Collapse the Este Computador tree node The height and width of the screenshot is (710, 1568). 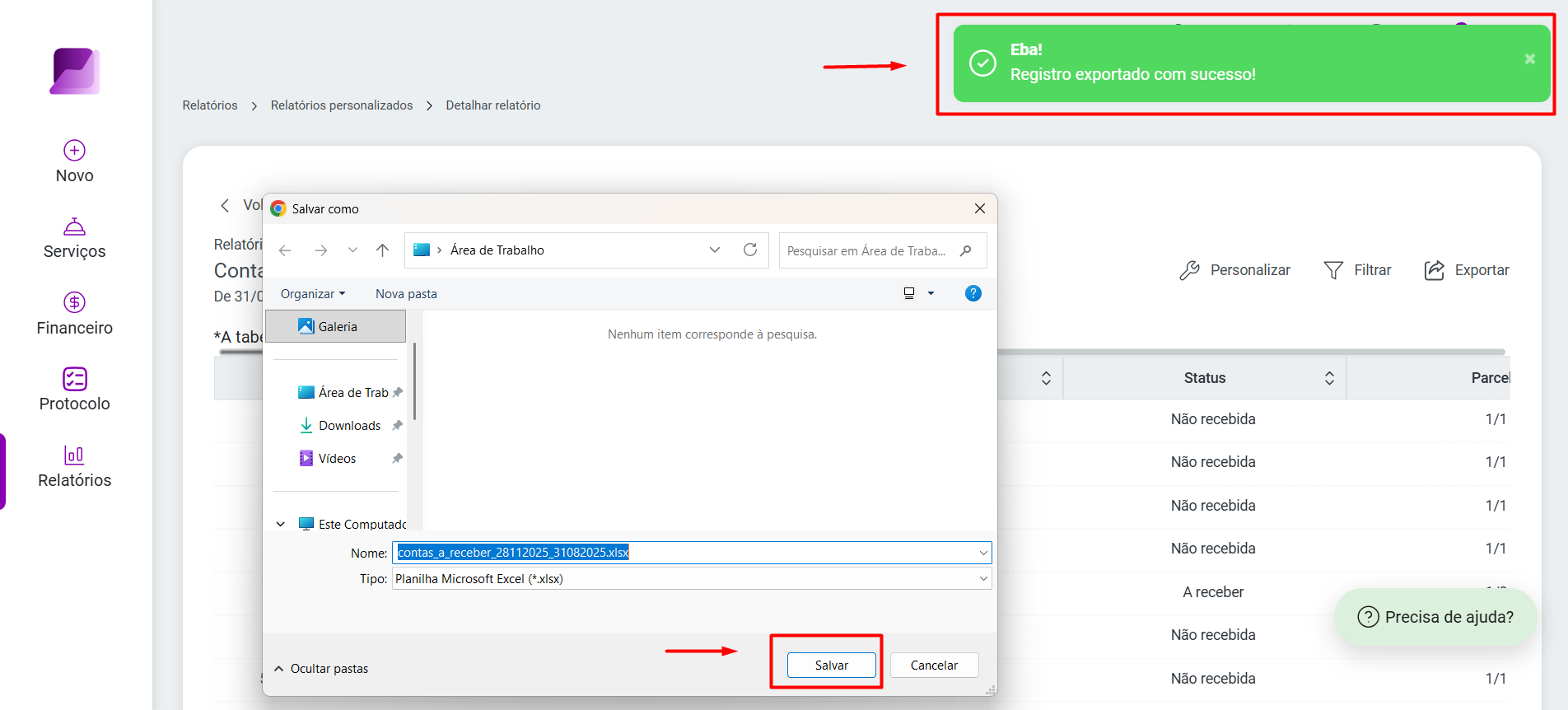[281, 524]
